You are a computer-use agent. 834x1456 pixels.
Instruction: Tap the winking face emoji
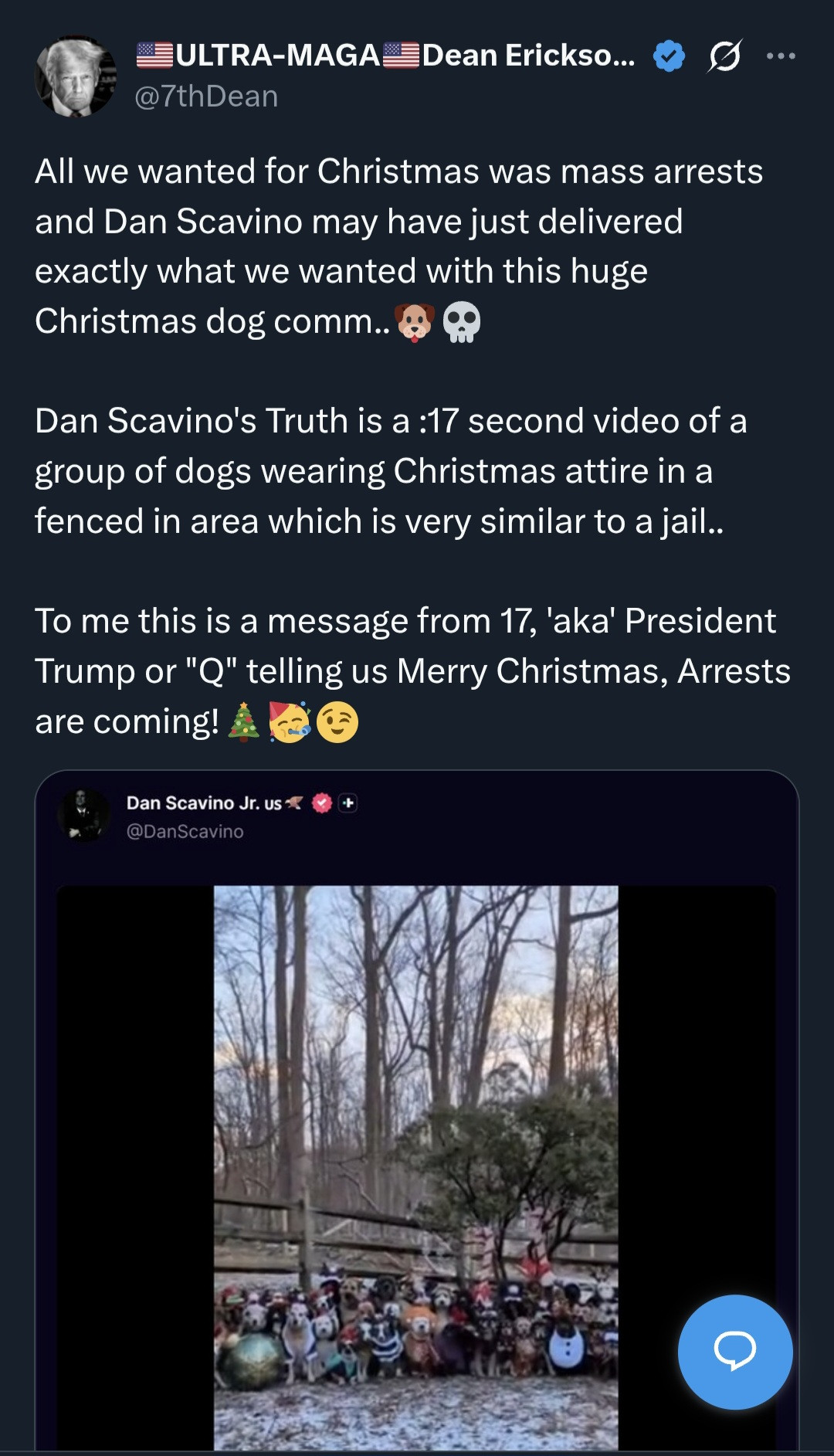pos(337,722)
